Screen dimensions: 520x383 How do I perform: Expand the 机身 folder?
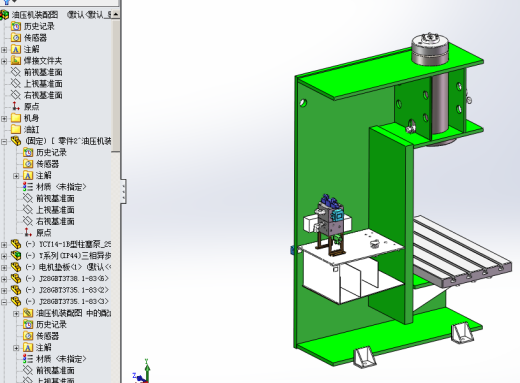(4, 118)
